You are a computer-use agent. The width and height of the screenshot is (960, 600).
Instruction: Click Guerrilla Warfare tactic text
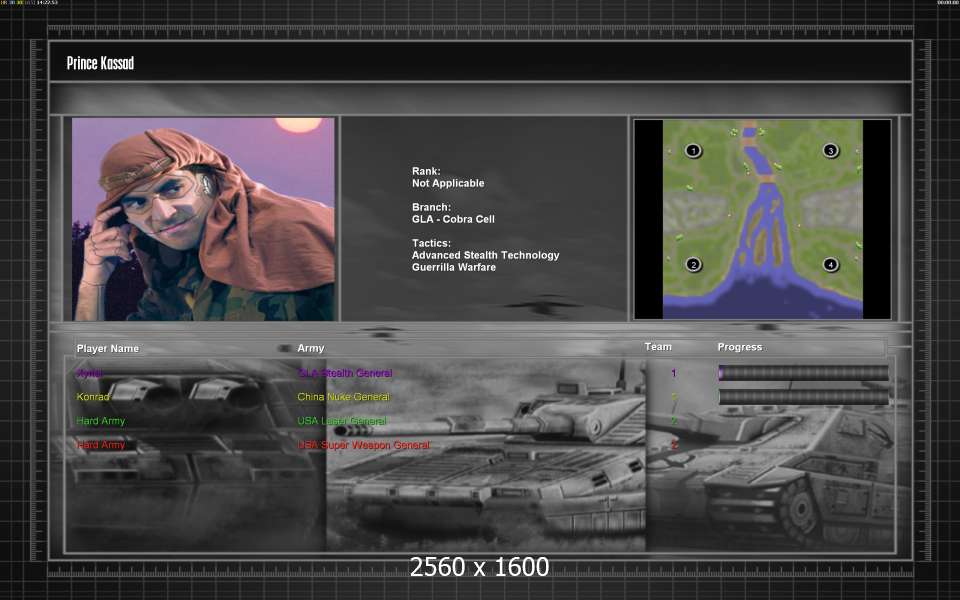pyautogui.click(x=454, y=267)
